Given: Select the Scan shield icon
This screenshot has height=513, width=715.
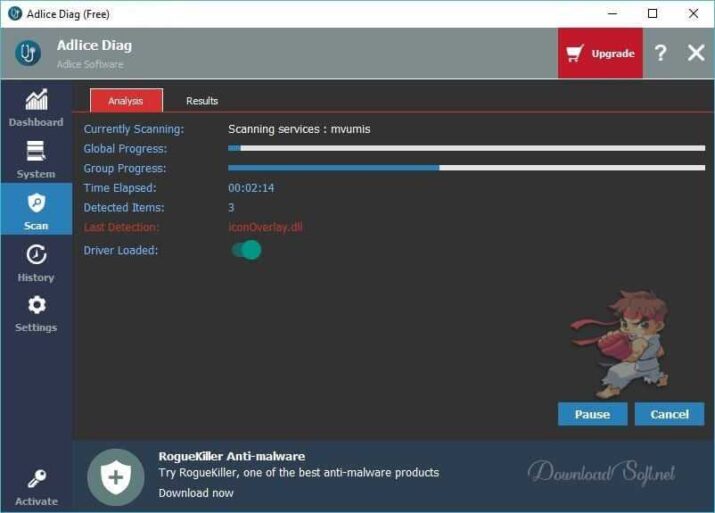Looking at the screenshot, I should [x=36, y=203].
